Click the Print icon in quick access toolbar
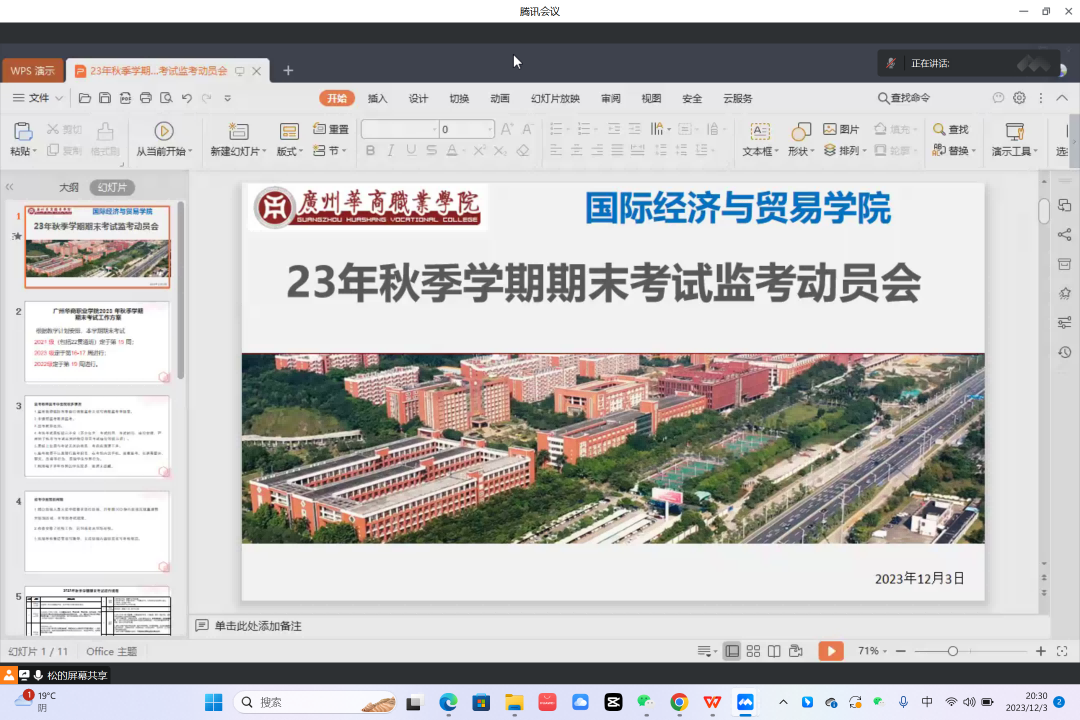The width and height of the screenshot is (1080, 720). pyautogui.click(x=146, y=98)
